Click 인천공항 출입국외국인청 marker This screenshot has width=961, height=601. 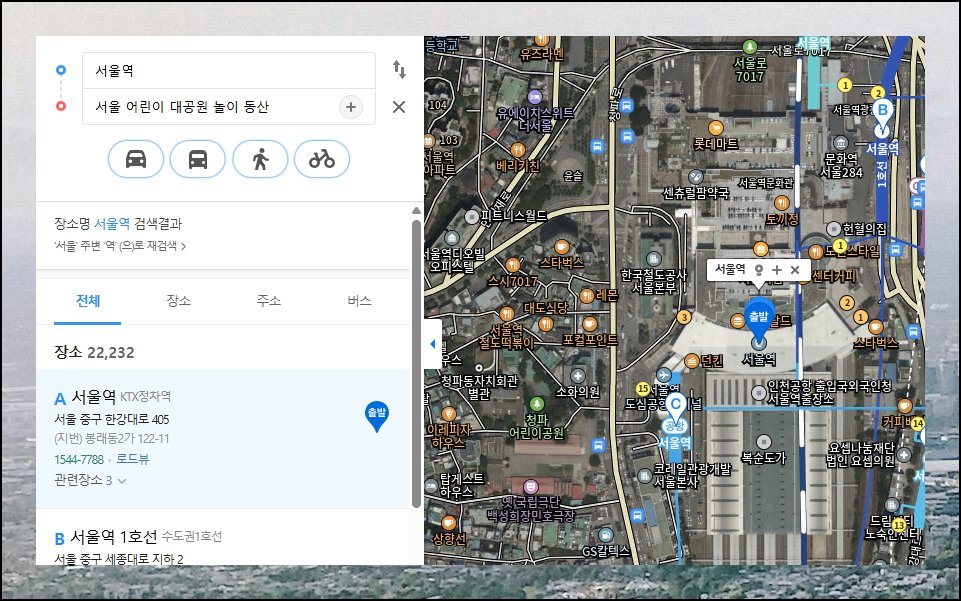click(759, 393)
